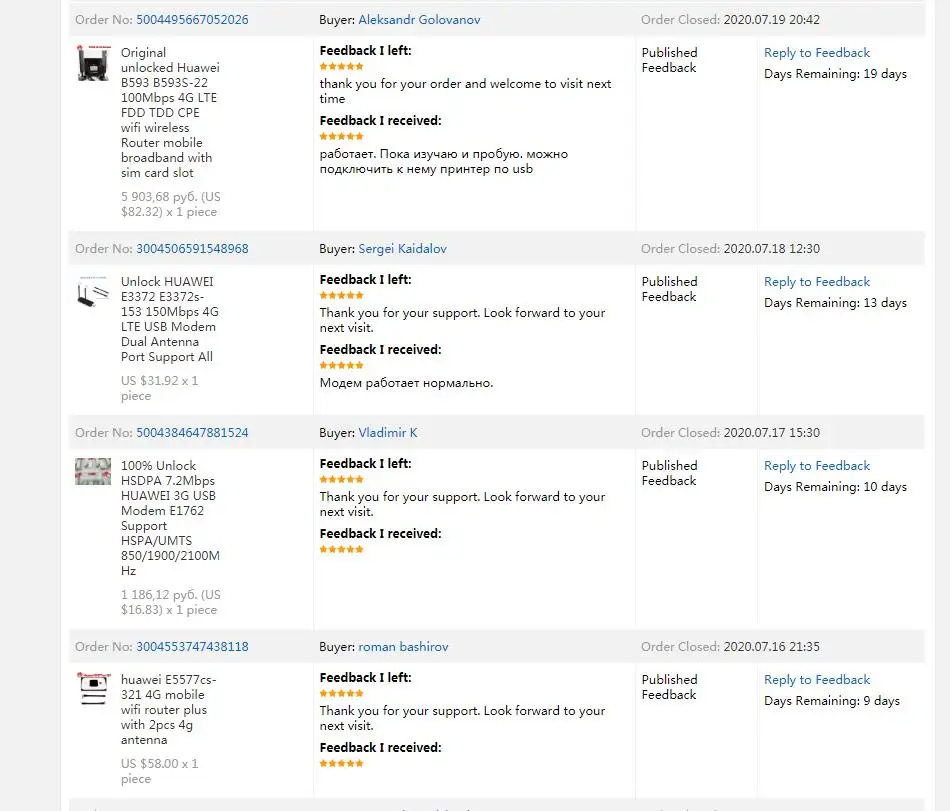Click the Huawei B593 router thumbnail
950x811 pixels.
(93, 63)
